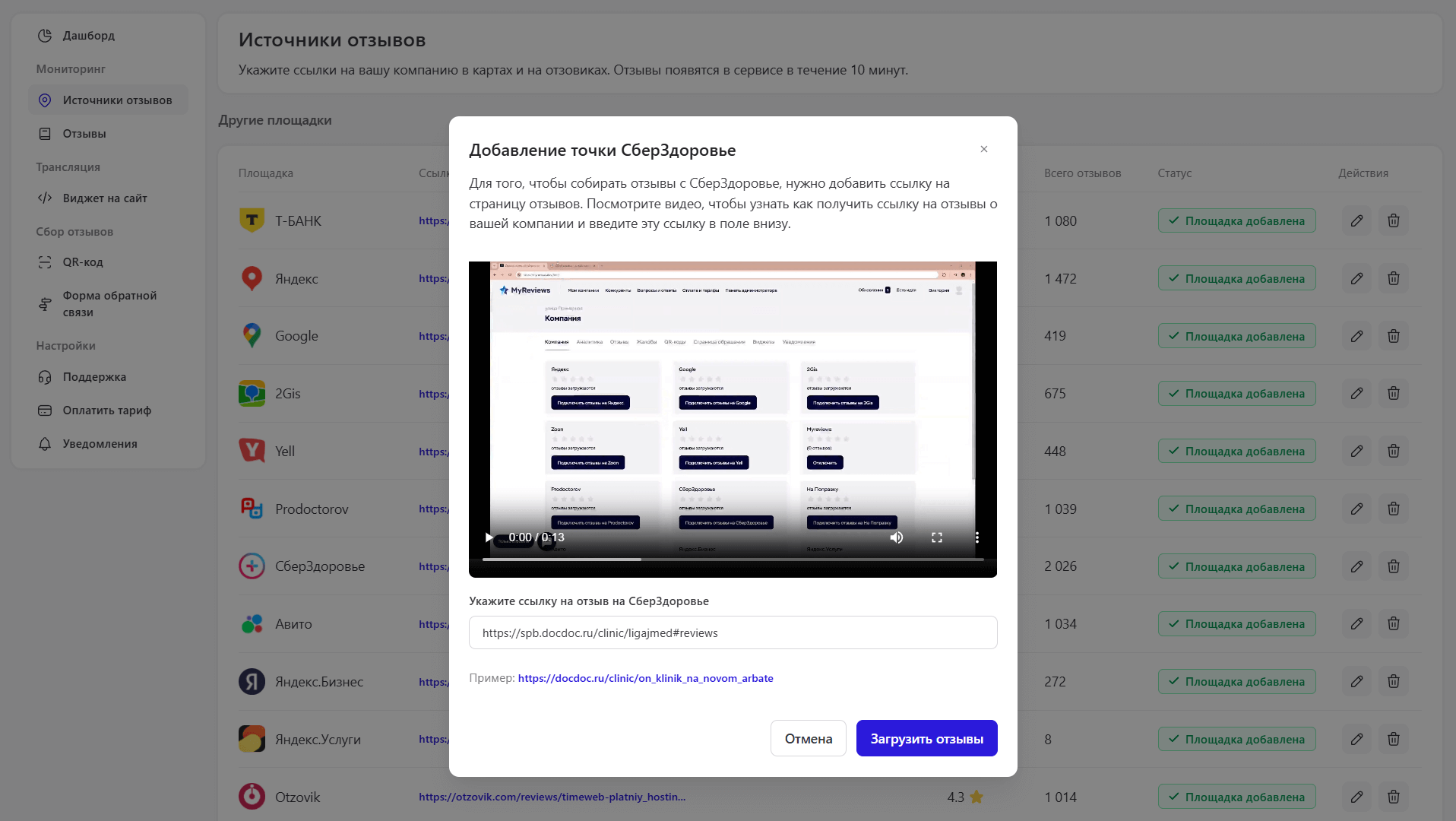Edit the Google source entry
Screen dimensions: 1456x821
click(1356, 336)
